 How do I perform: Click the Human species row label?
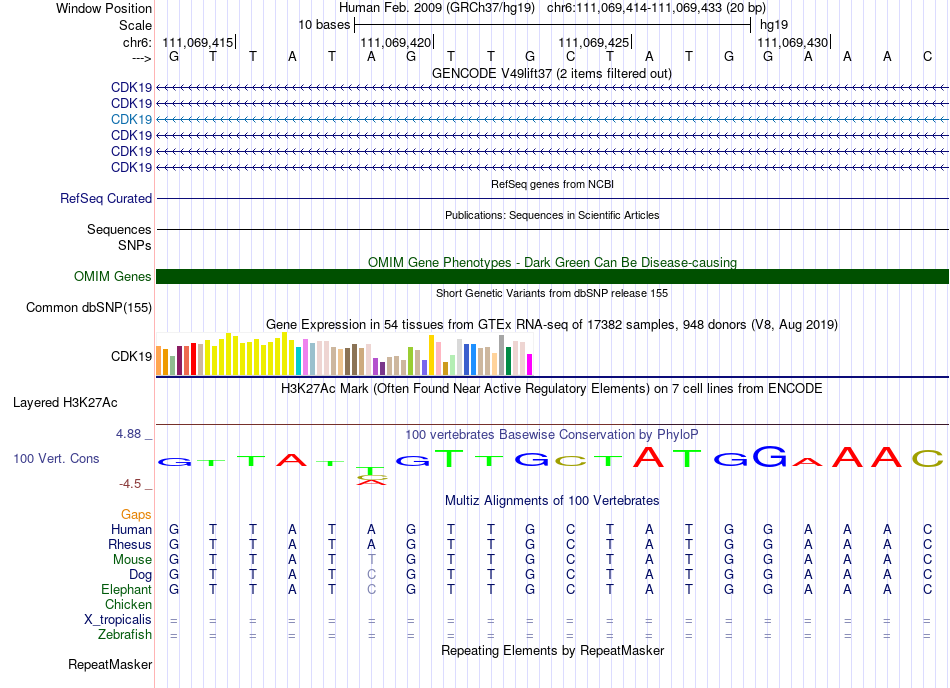tap(131, 529)
